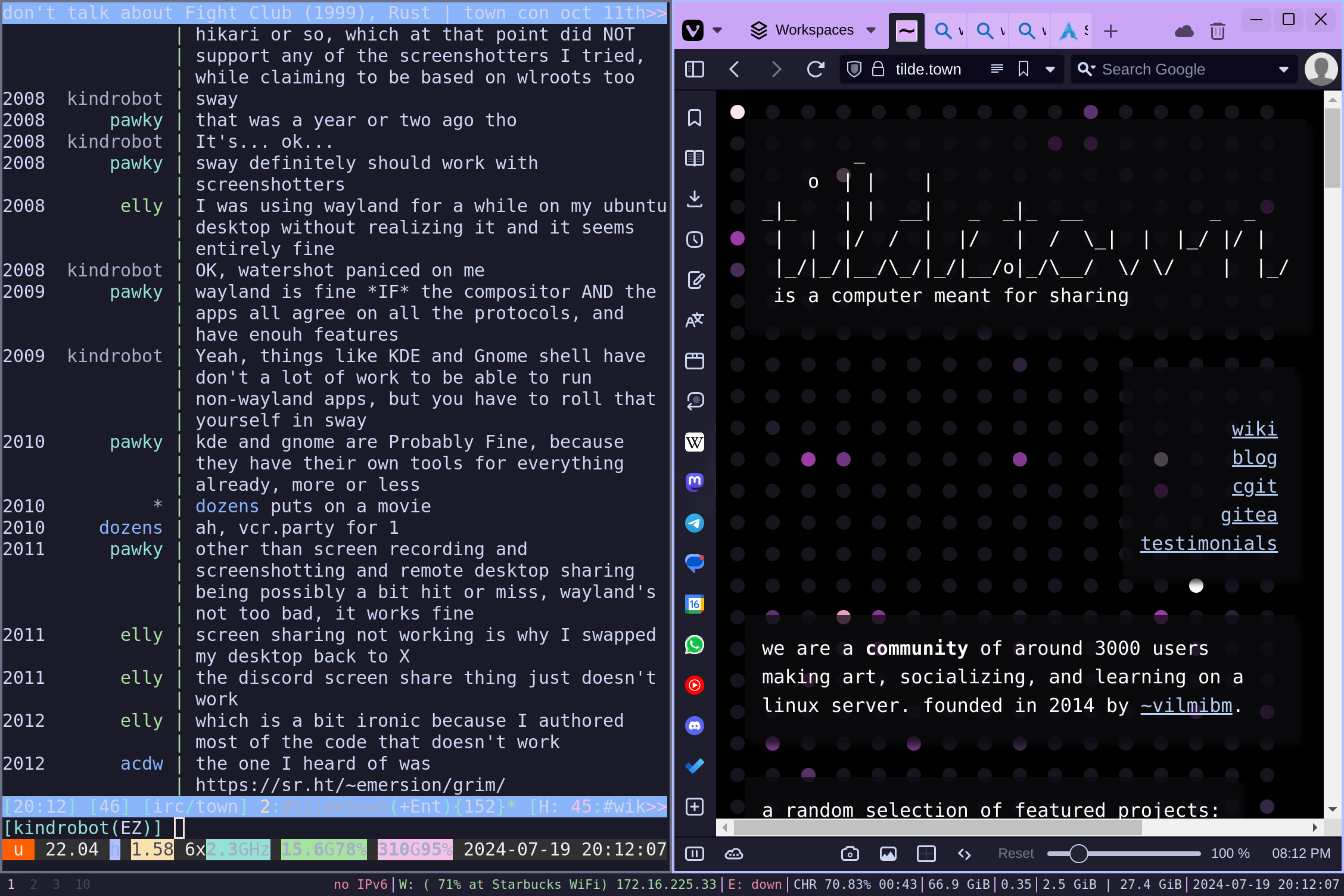The width and height of the screenshot is (1344, 896).
Task: Toggle the tracker blocker shield
Action: (x=854, y=70)
